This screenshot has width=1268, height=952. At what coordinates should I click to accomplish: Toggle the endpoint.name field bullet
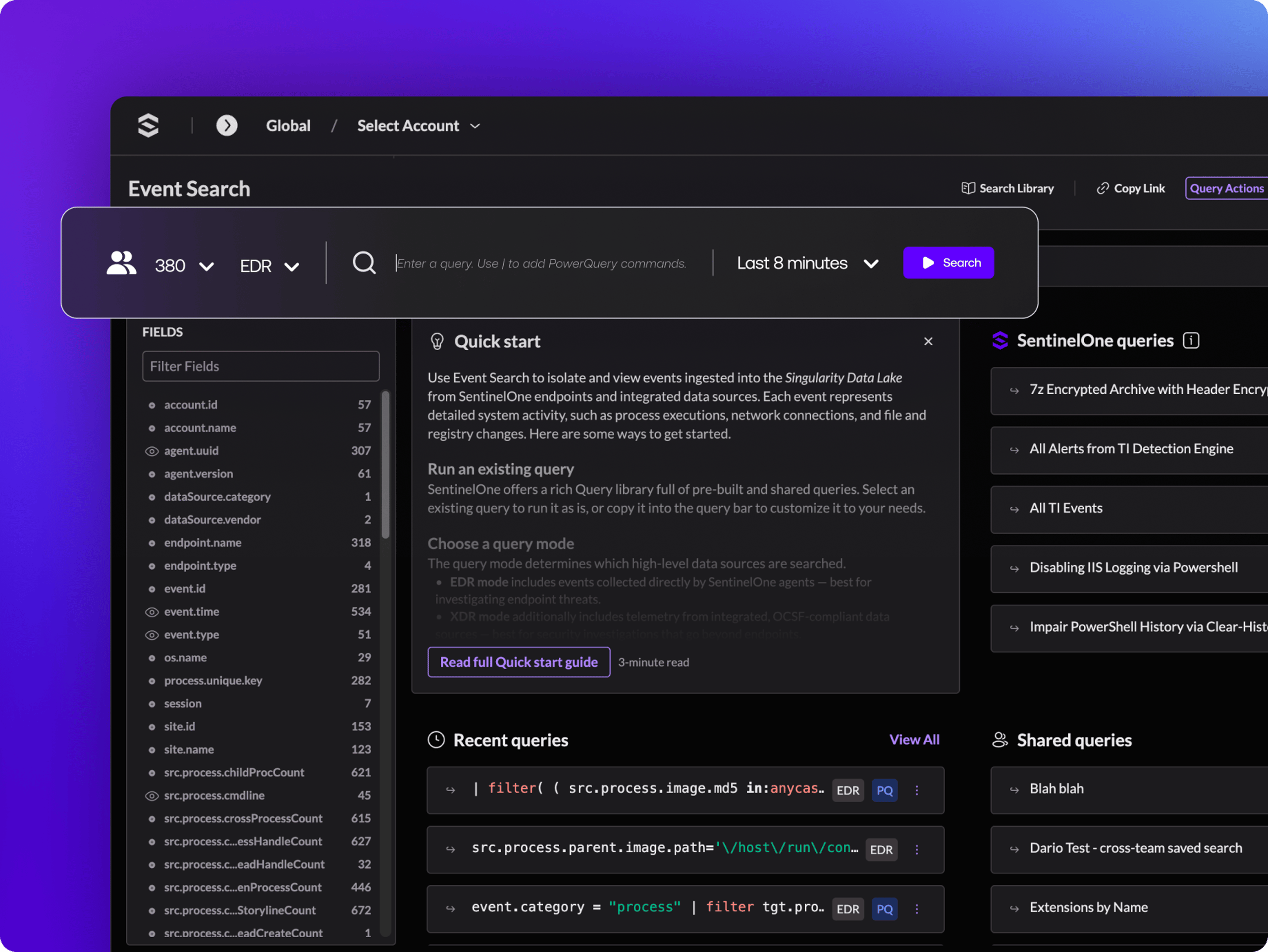pyautogui.click(x=152, y=543)
